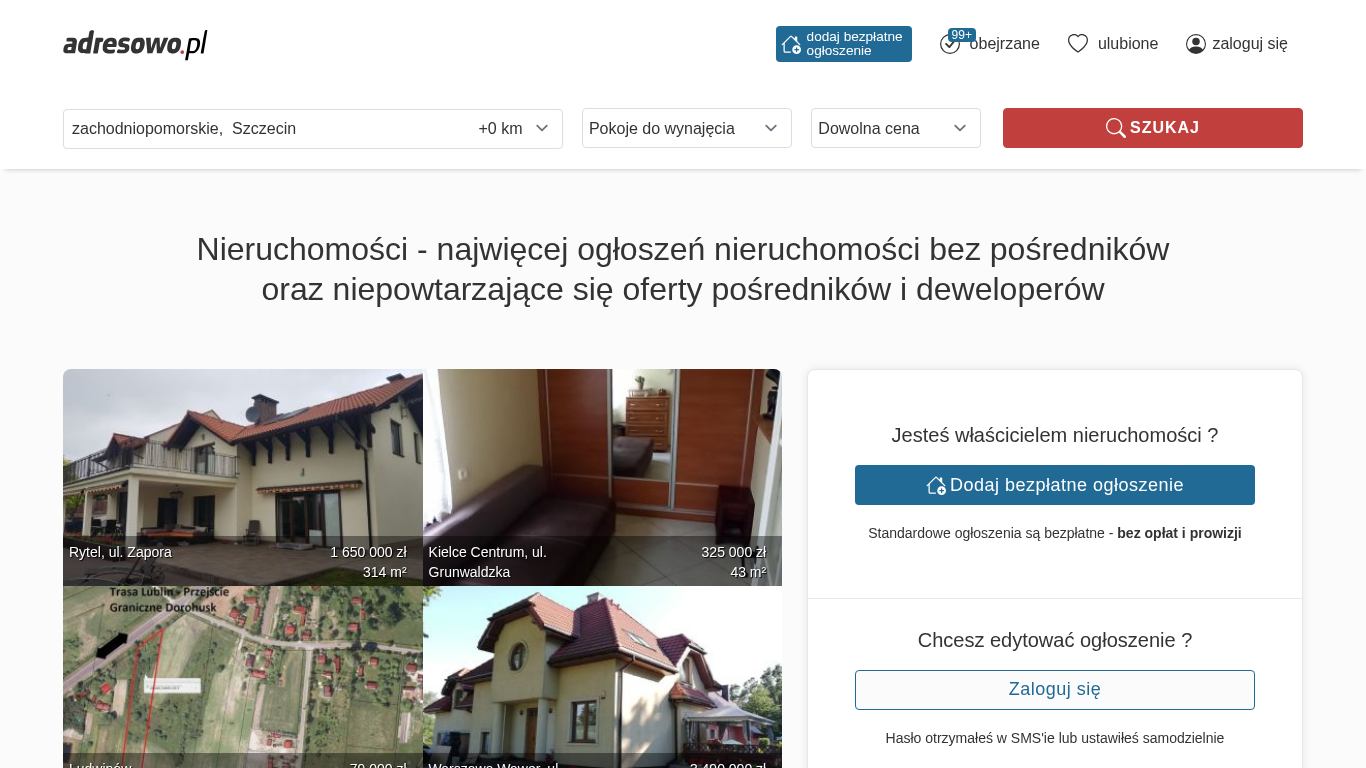Open the Dowolna cena price dropdown

point(896,128)
